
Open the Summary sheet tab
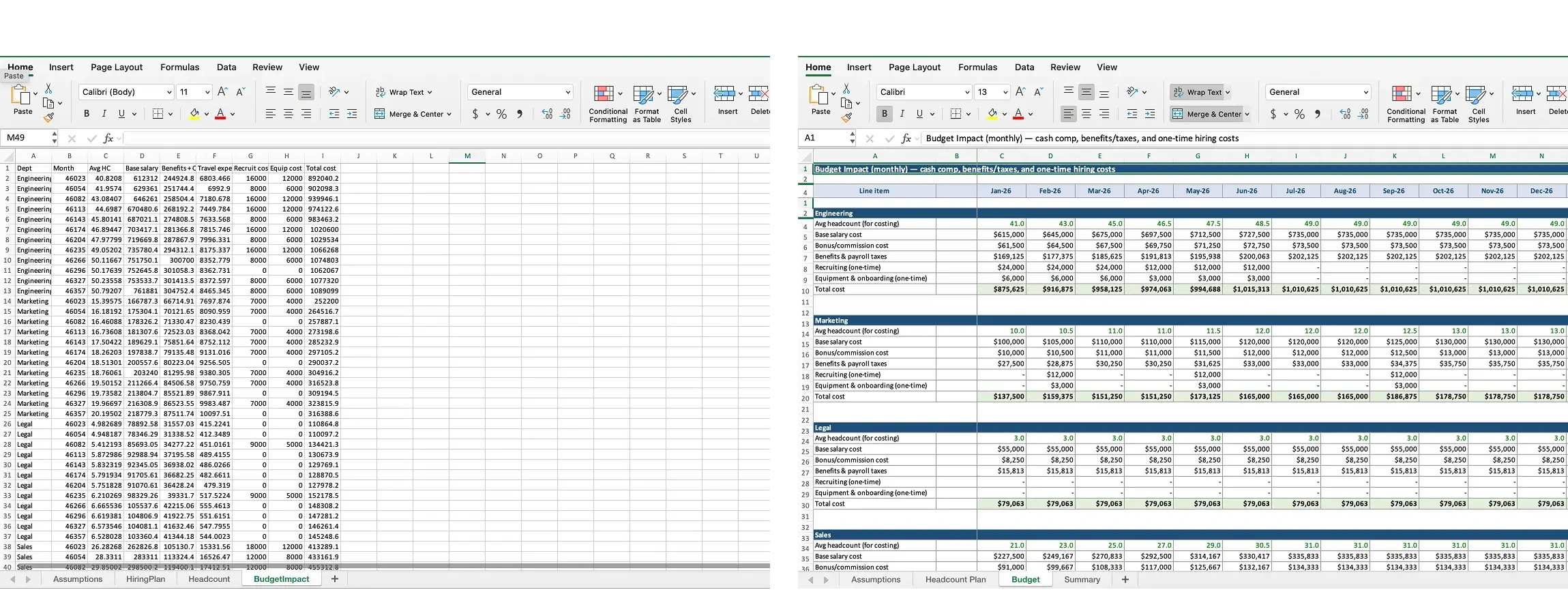(1082, 579)
